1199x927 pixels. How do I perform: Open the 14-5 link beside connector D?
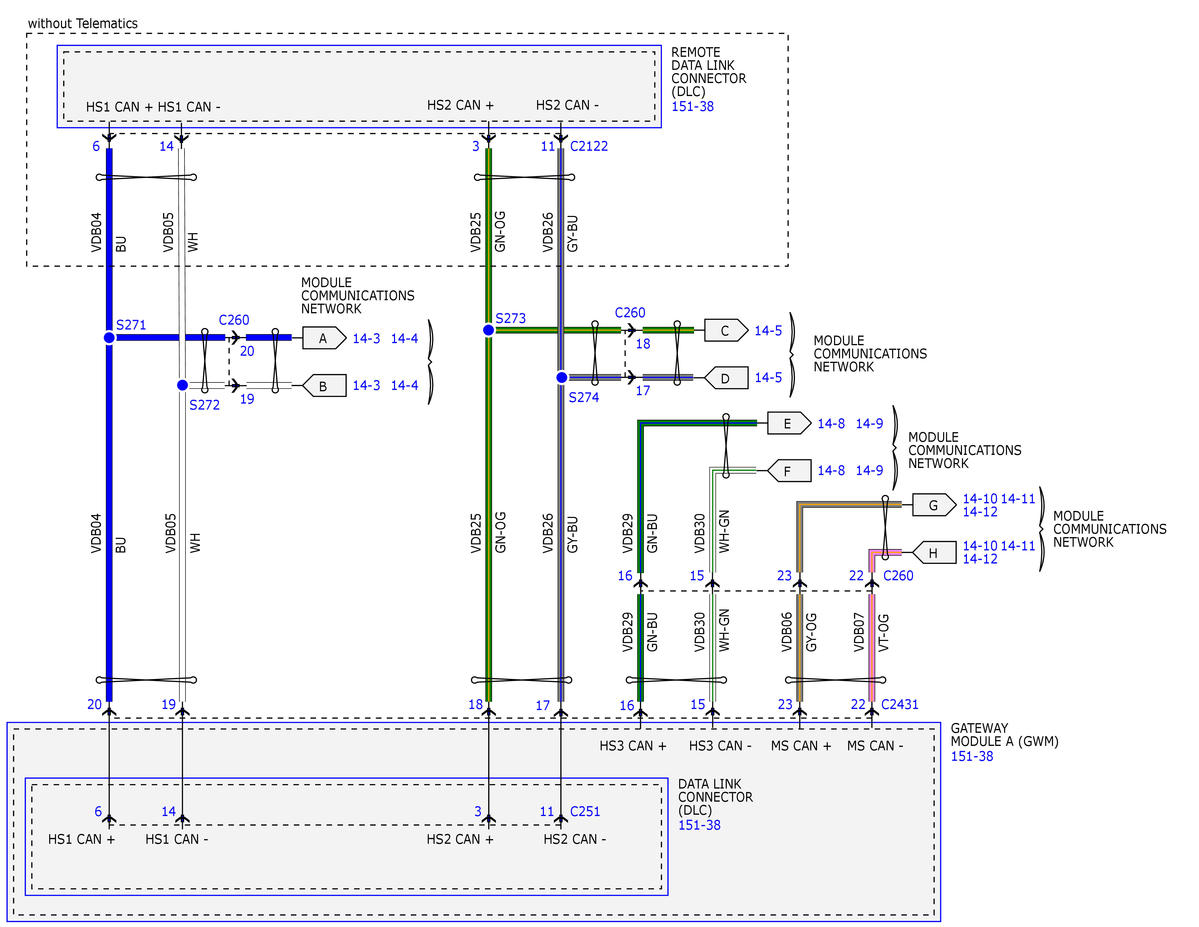pos(768,378)
